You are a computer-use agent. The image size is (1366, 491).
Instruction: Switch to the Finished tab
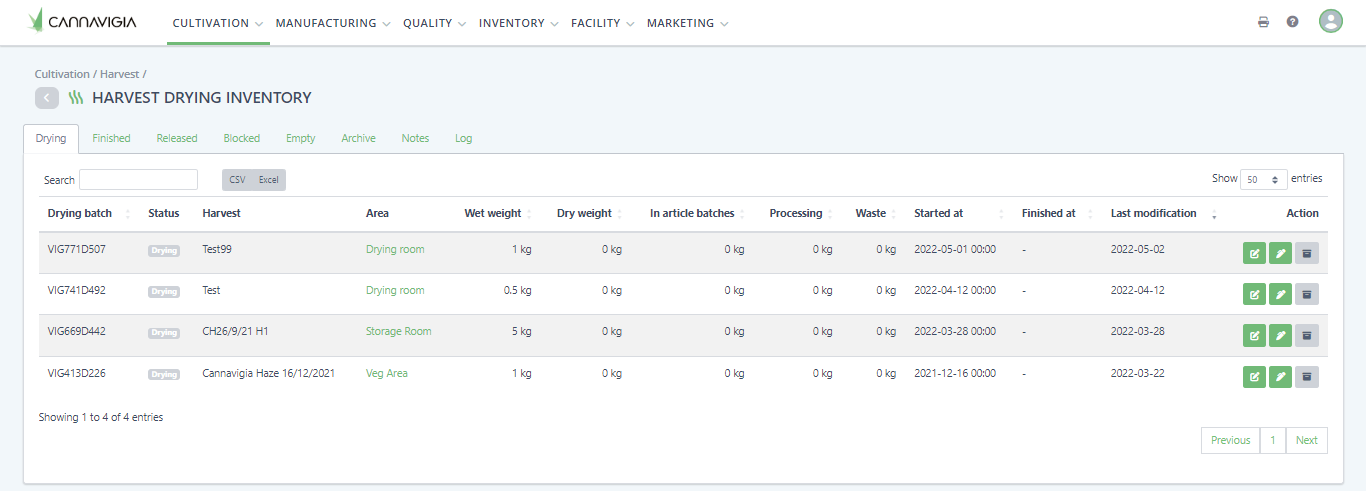coord(111,138)
